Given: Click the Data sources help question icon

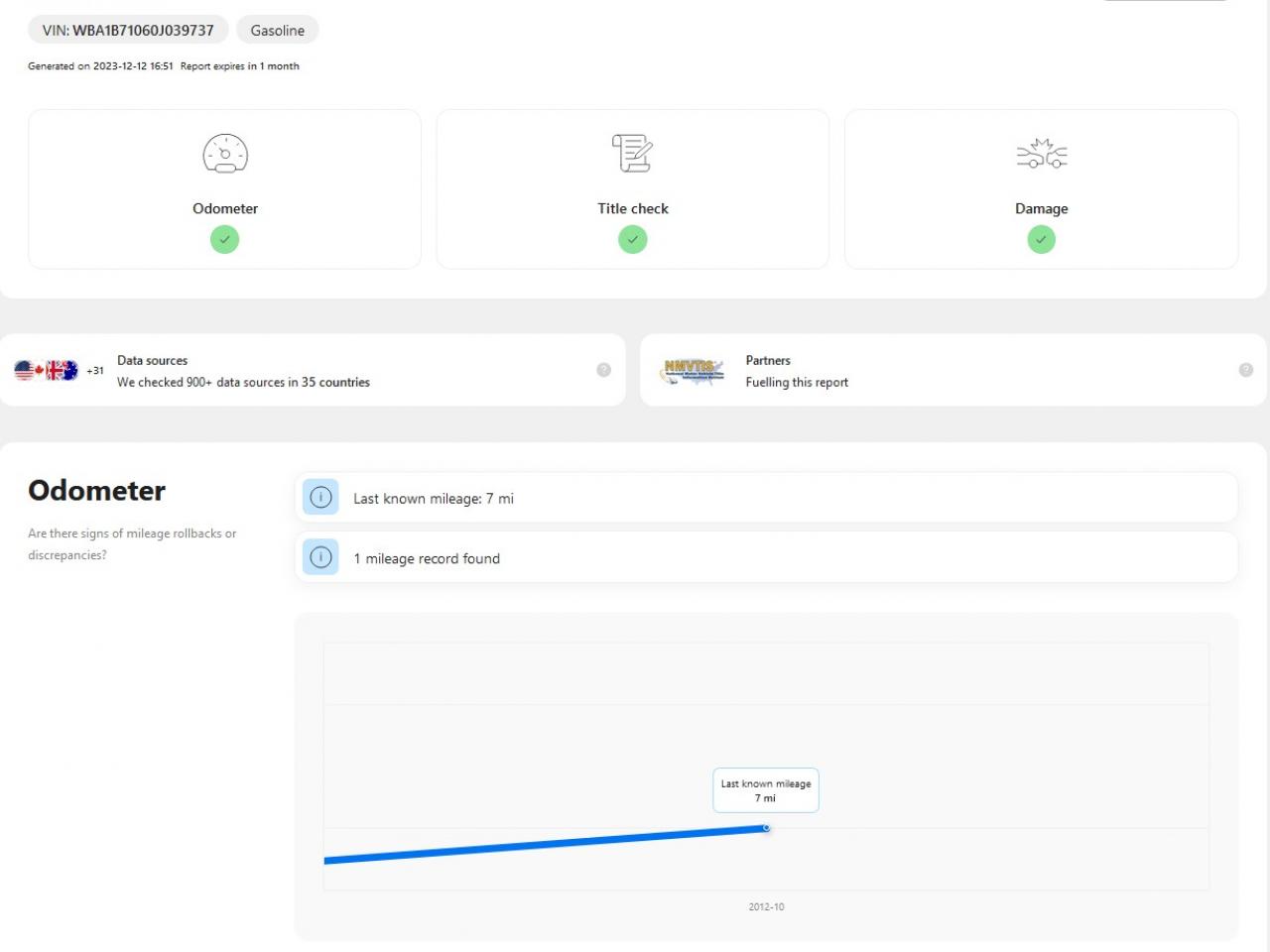Looking at the screenshot, I should pyautogui.click(x=603, y=370).
